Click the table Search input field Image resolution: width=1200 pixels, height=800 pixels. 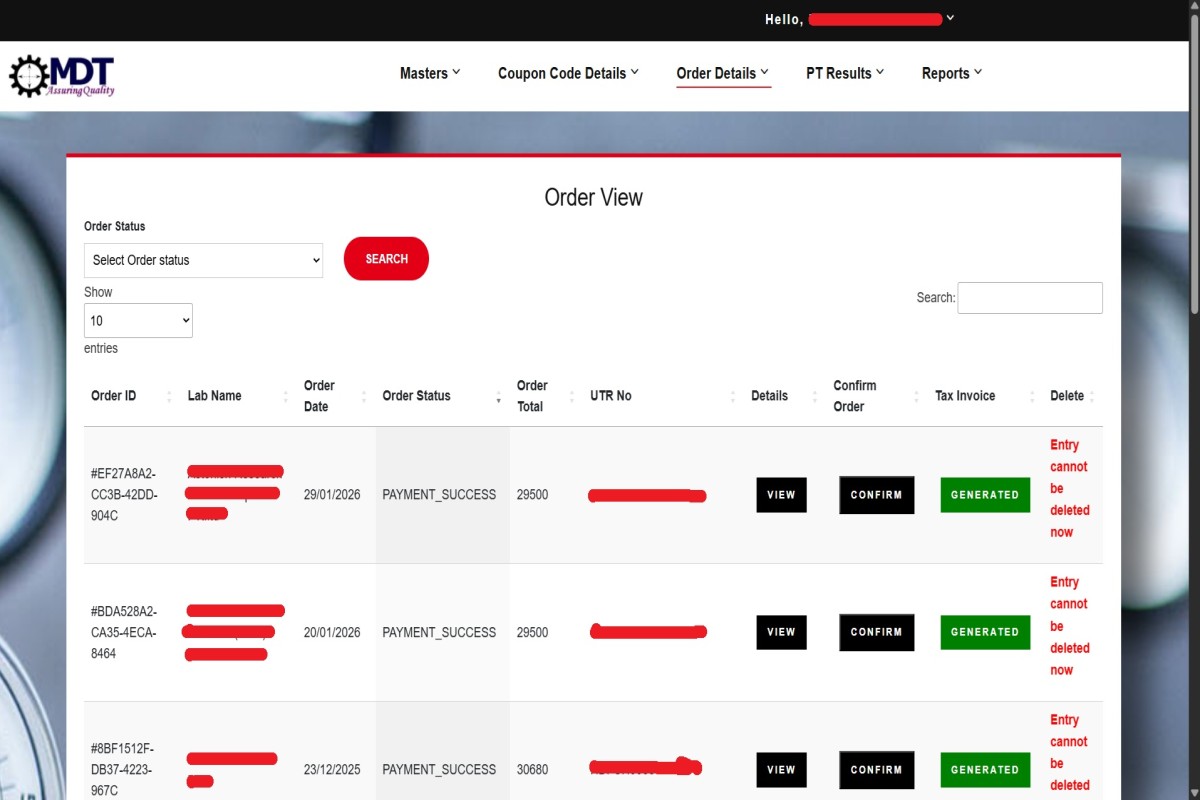(x=1029, y=298)
